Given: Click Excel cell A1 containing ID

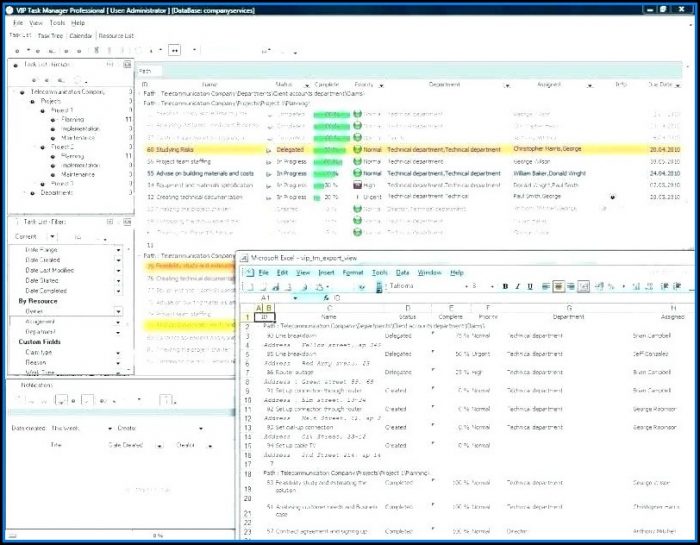Looking at the screenshot, I should (264, 317).
